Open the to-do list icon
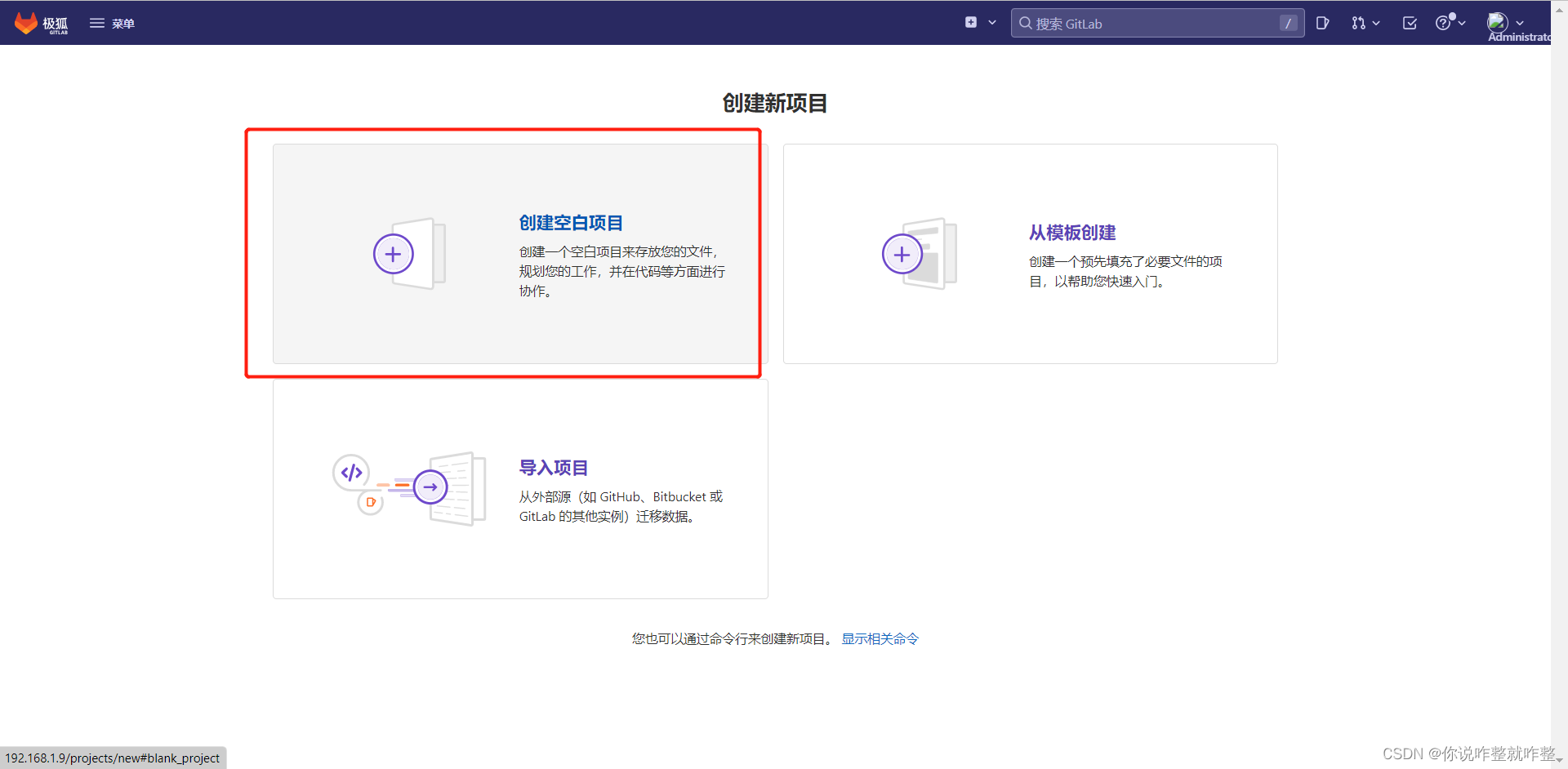Screen dimensions: 1568x769 coord(1410,23)
